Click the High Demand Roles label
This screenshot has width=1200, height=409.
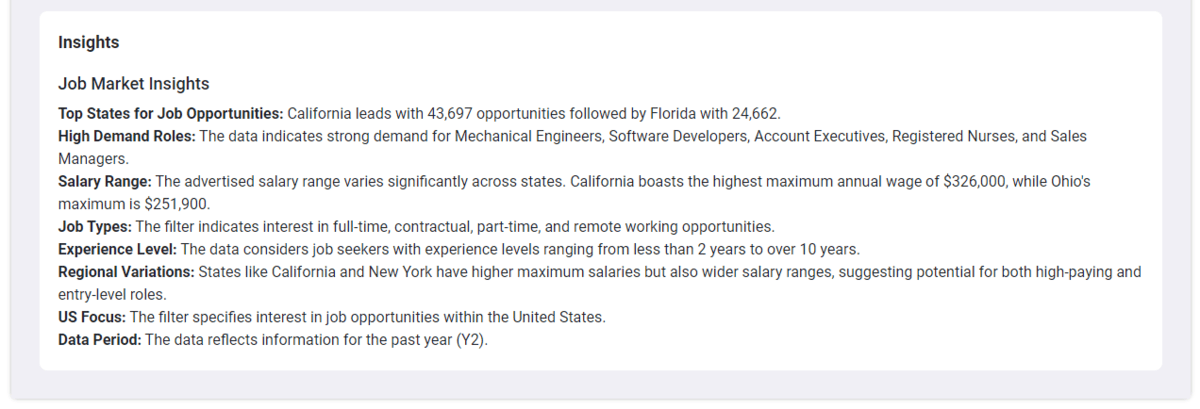click(127, 136)
